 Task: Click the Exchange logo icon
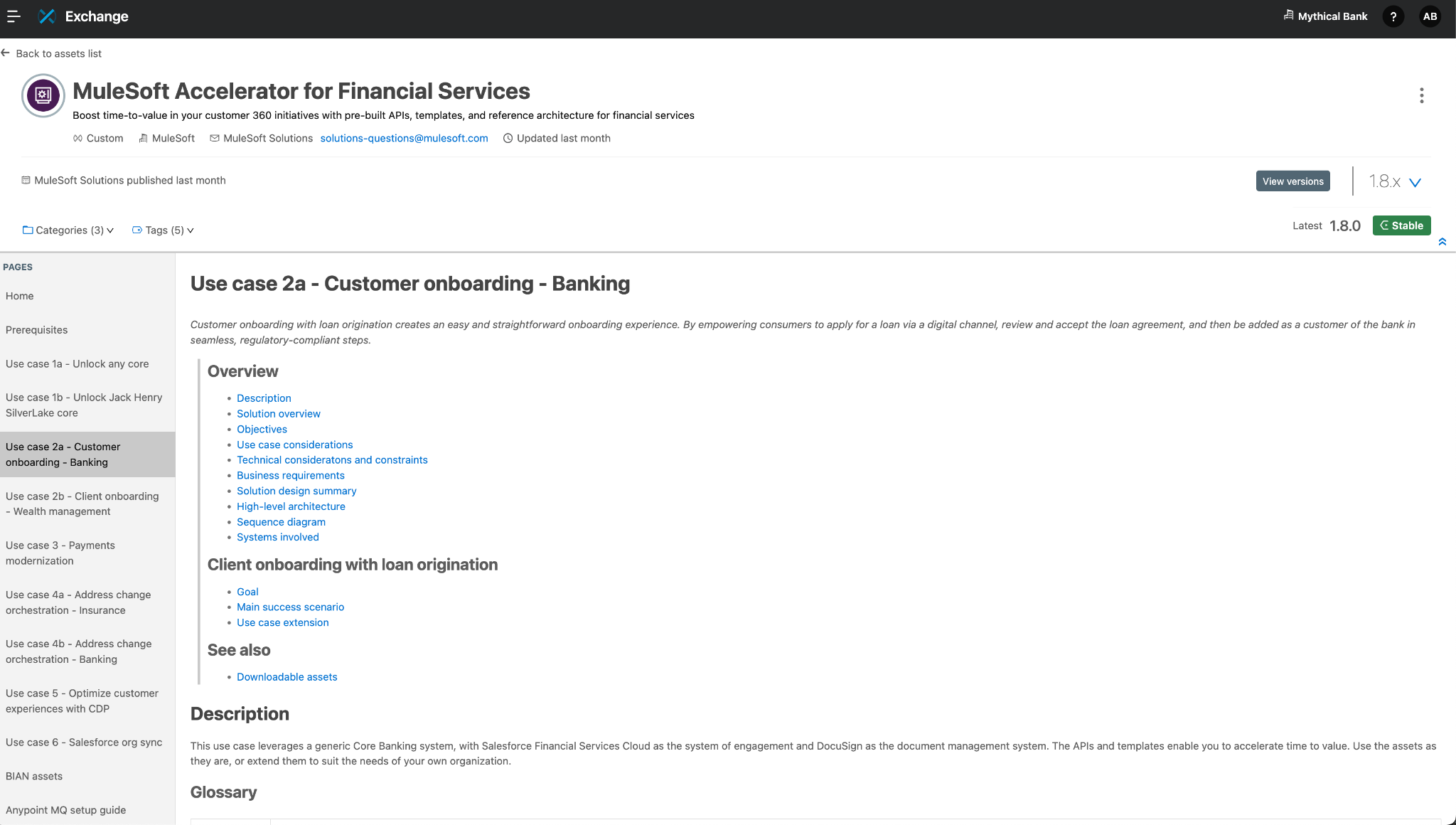coord(47,16)
